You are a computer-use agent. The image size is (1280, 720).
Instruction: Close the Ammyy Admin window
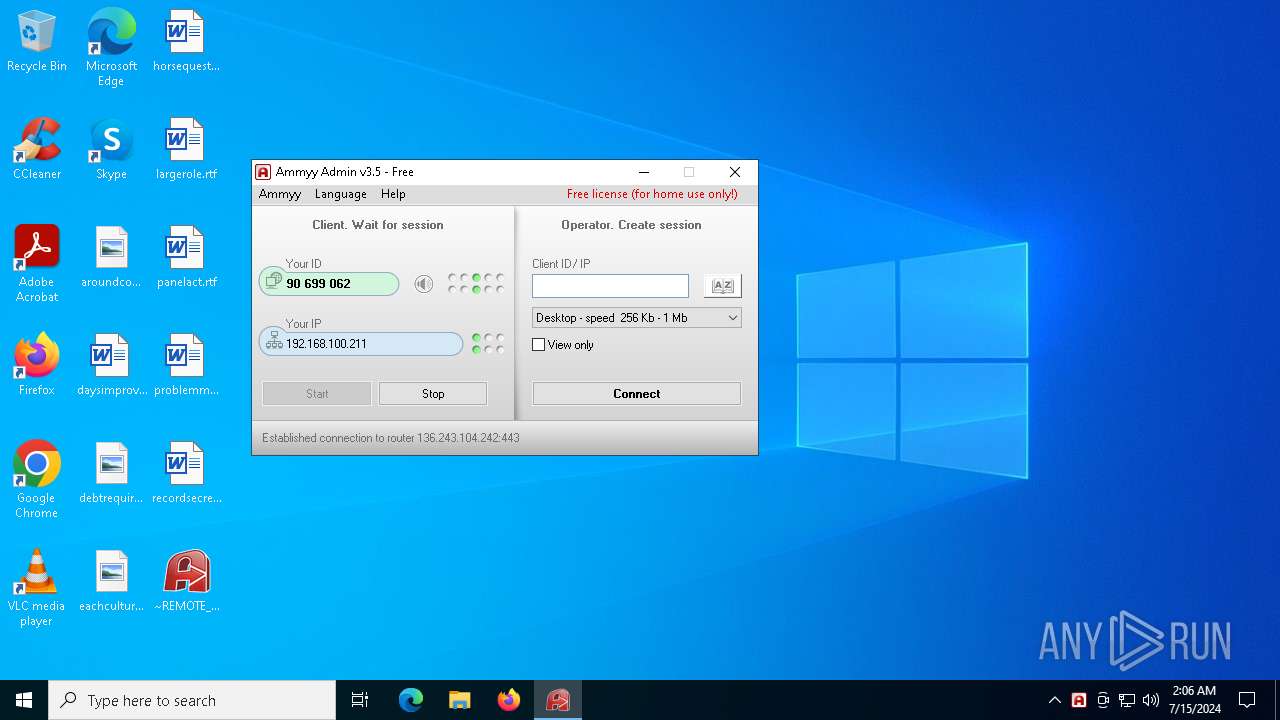pyautogui.click(x=735, y=172)
